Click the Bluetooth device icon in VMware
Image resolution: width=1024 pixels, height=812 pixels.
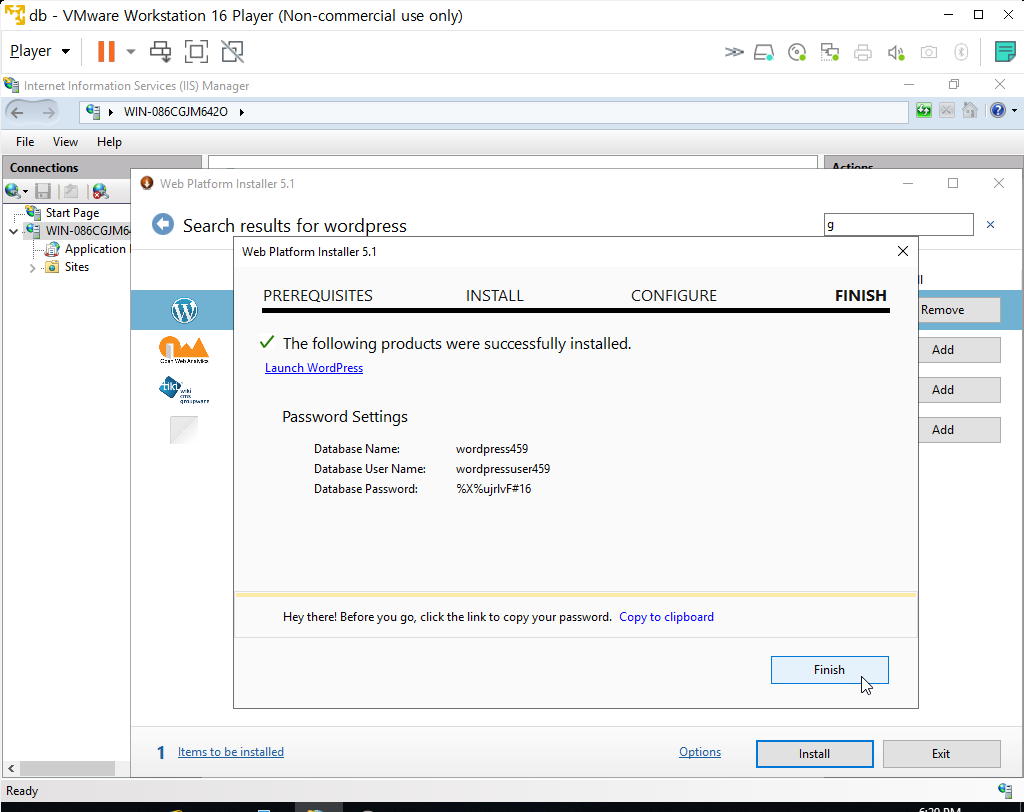pos(961,52)
